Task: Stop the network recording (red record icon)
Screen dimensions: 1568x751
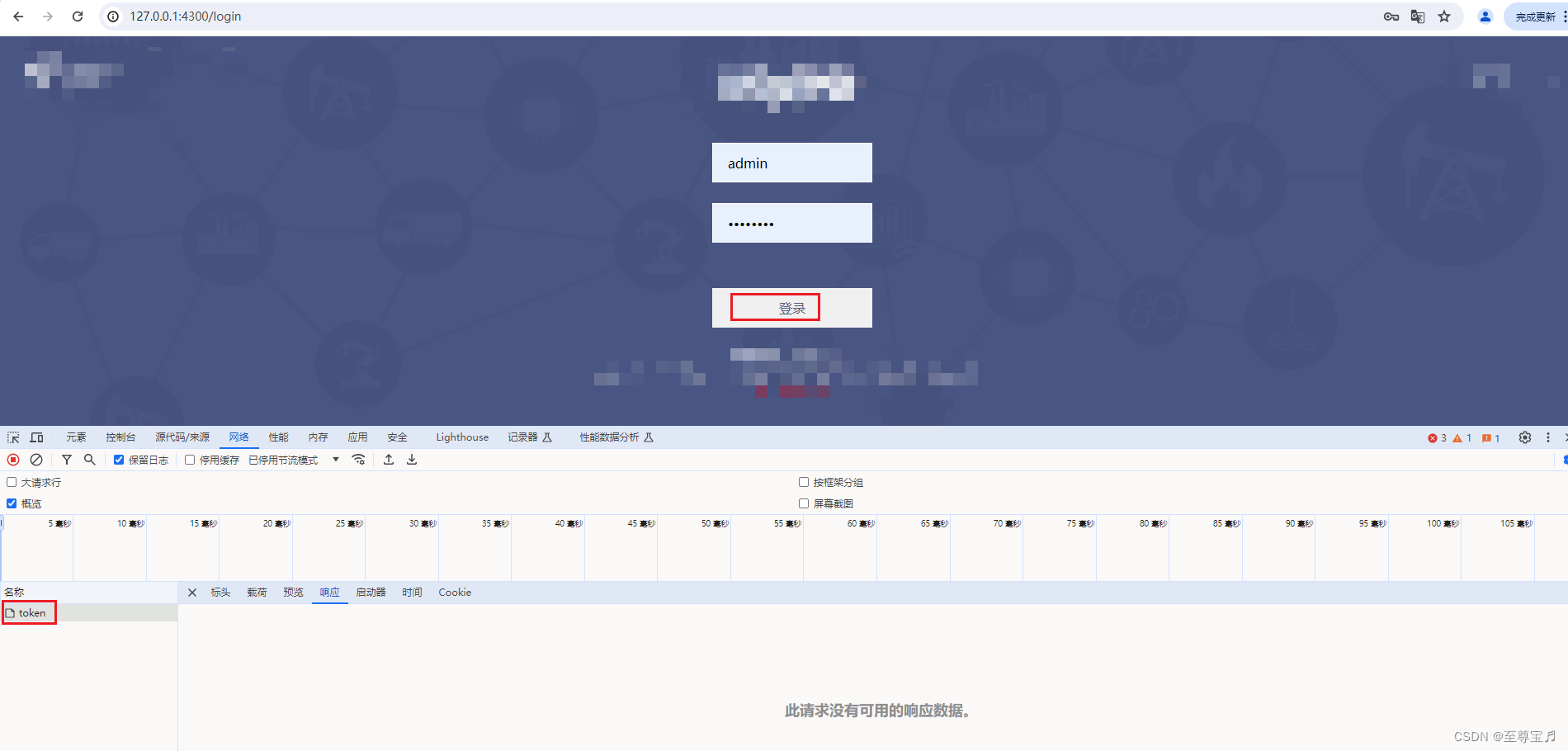Action: tap(12, 460)
